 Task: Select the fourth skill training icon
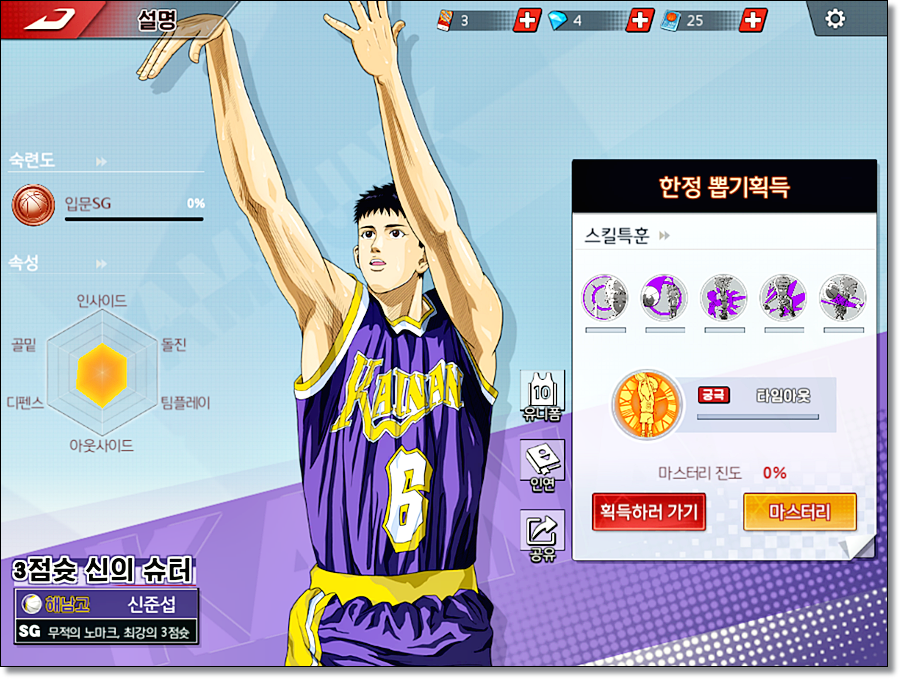coord(783,297)
